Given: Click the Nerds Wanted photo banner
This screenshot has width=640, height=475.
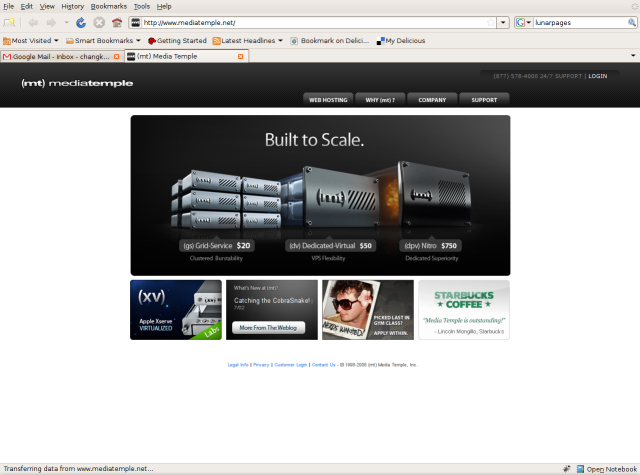Looking at the screenshot, I should point(368,310).
